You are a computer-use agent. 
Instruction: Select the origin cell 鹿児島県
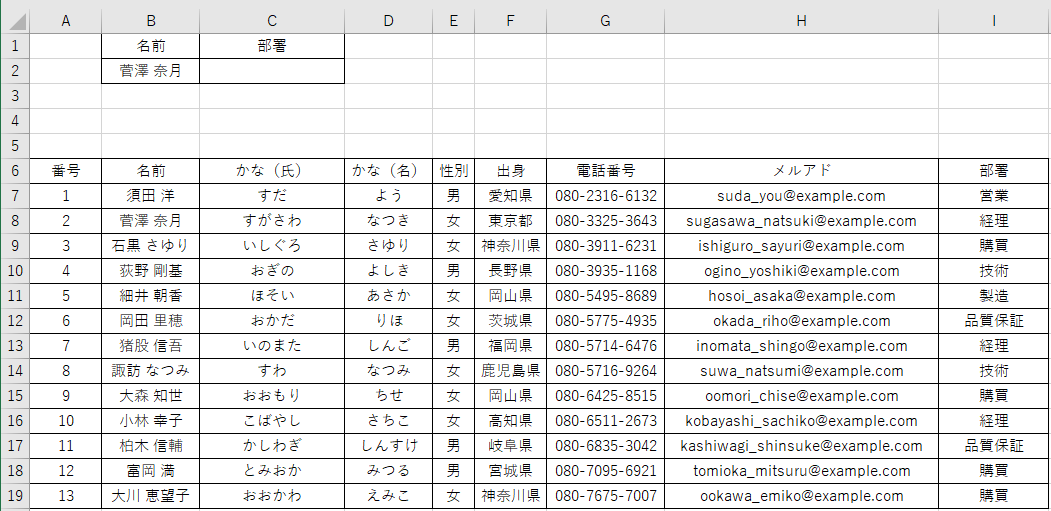tap(511, 371)
